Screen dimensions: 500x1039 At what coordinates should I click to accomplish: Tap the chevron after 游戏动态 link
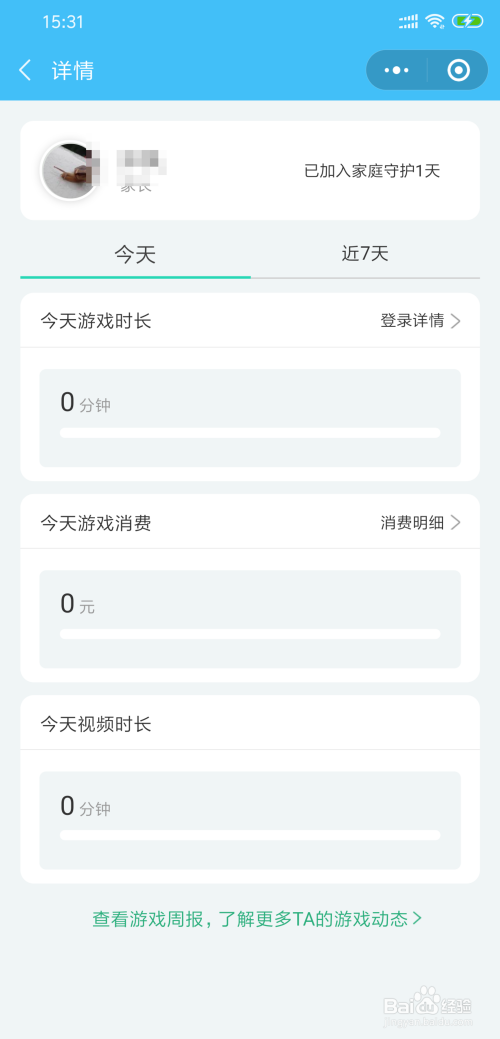[x=417, y=918]
